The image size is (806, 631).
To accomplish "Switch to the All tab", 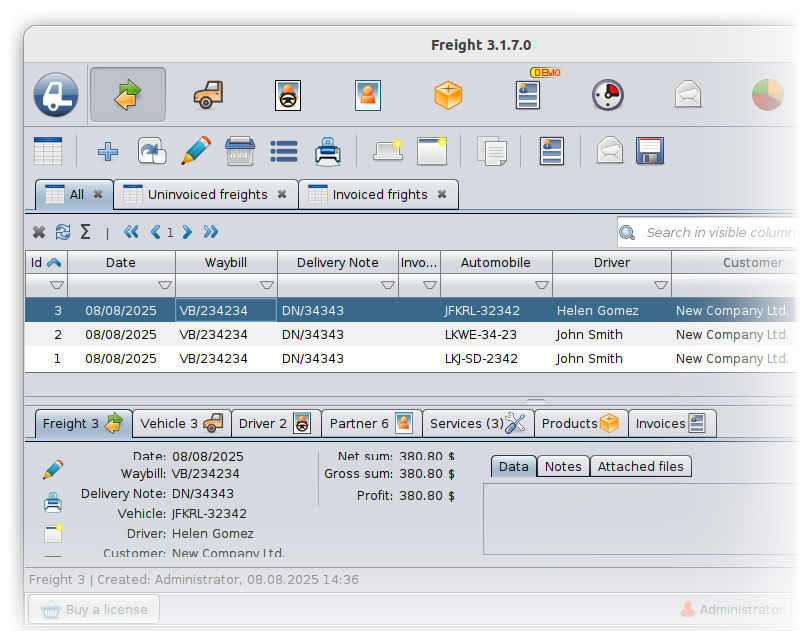I will click(74, 194).
